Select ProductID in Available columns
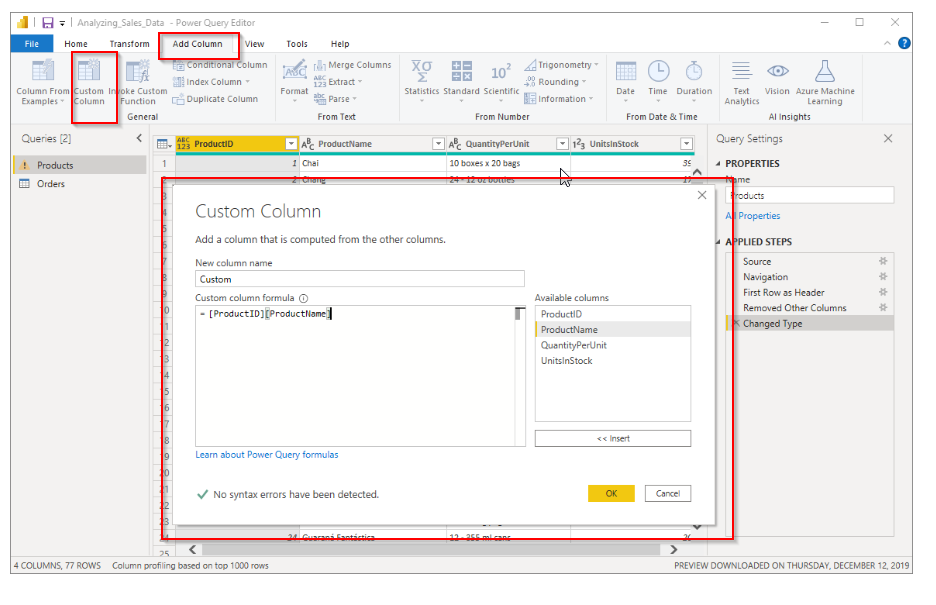 click(x=613, y=314)
